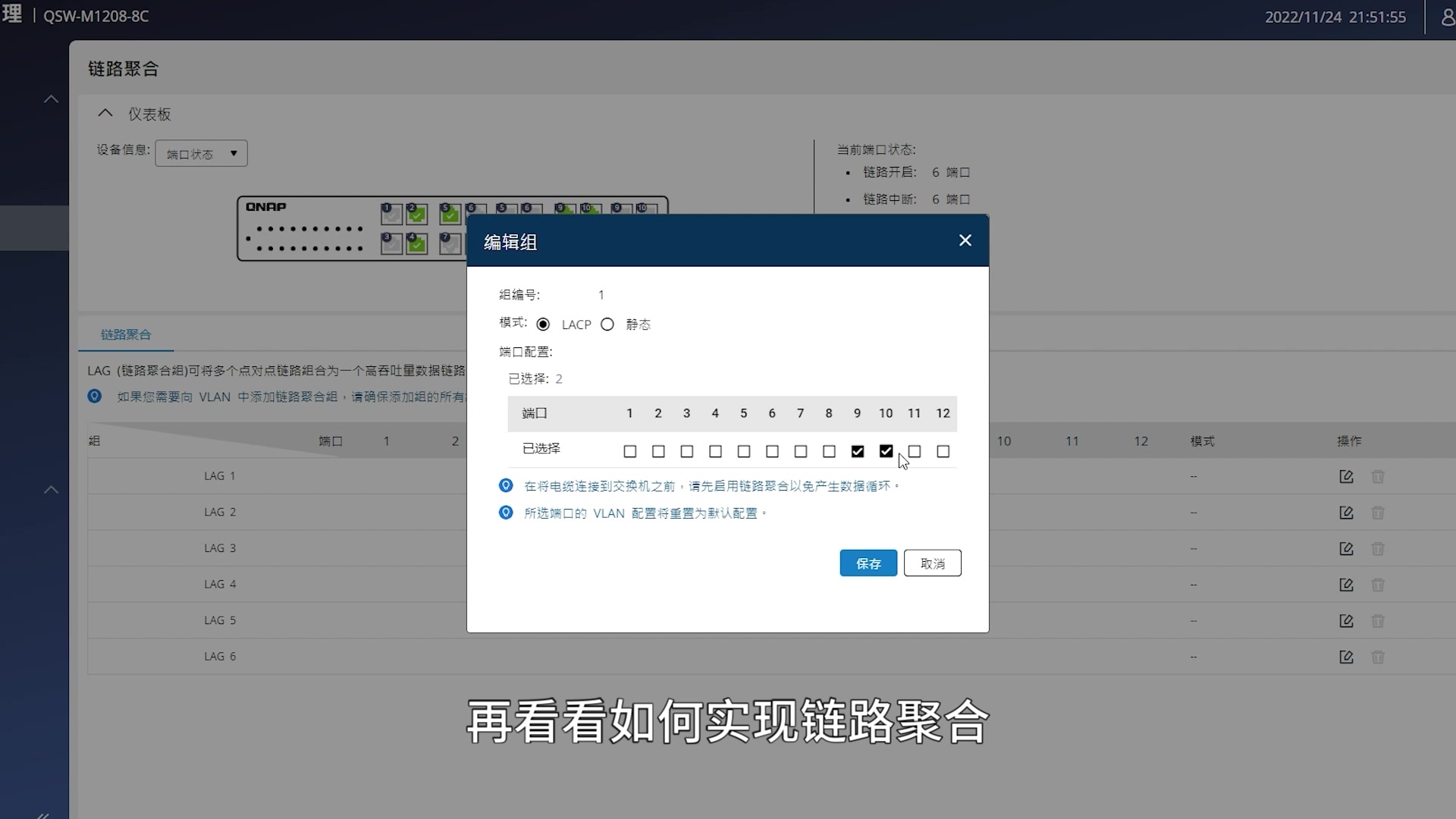The image size is (1456, 819).
Task: Click header date and time display
Action: tap(1335, 17)
